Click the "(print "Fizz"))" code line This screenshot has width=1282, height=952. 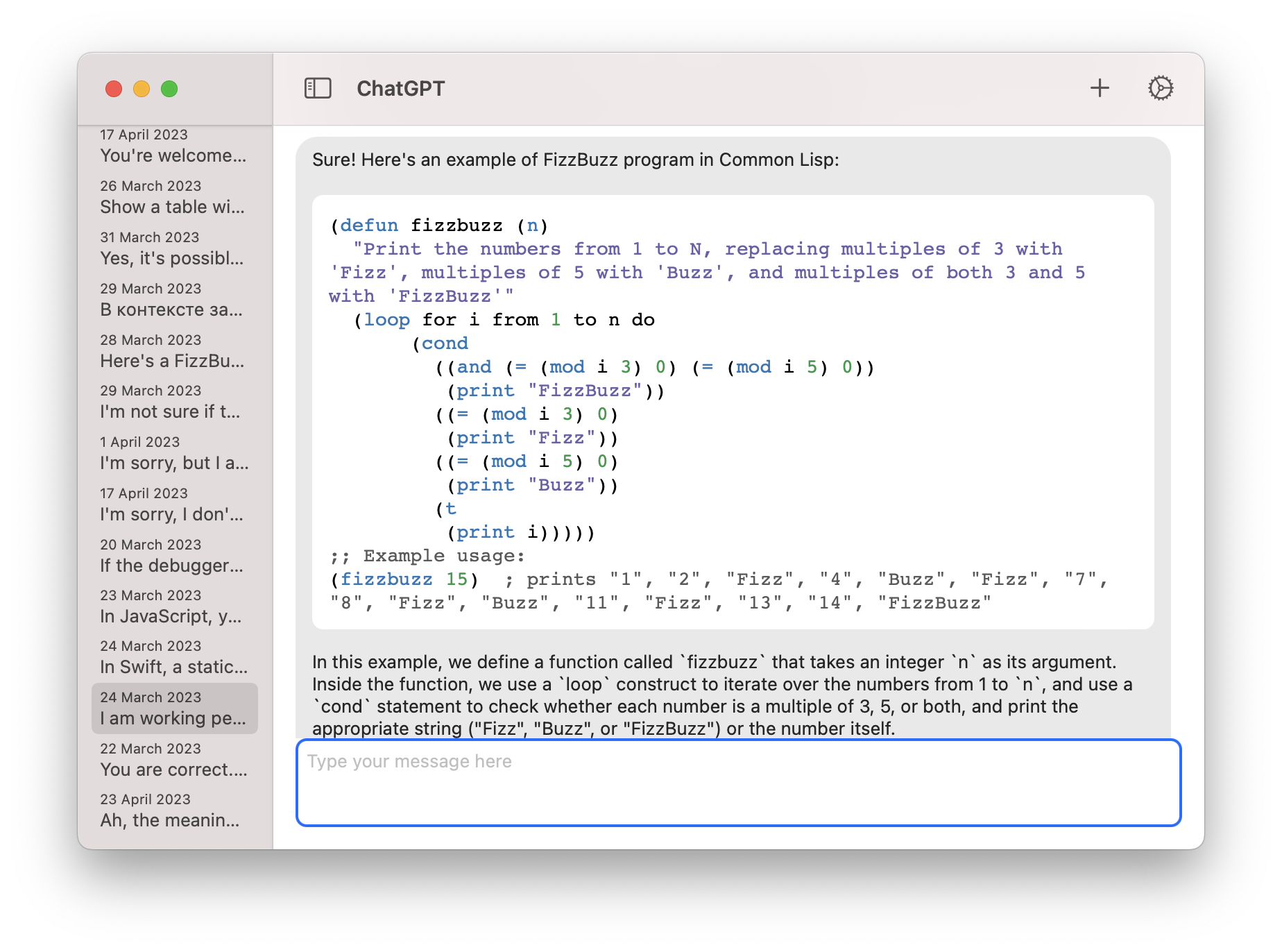pos(533,438)
